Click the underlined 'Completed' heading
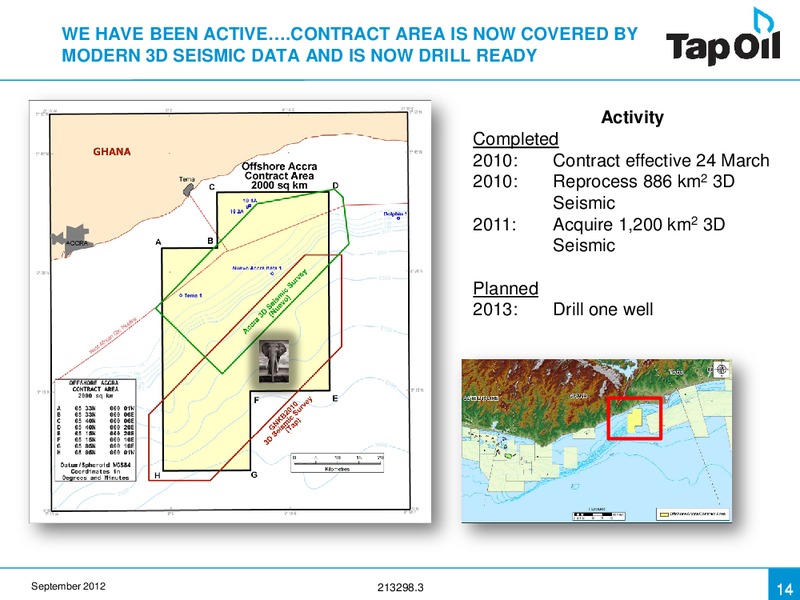 click(515, 139)
